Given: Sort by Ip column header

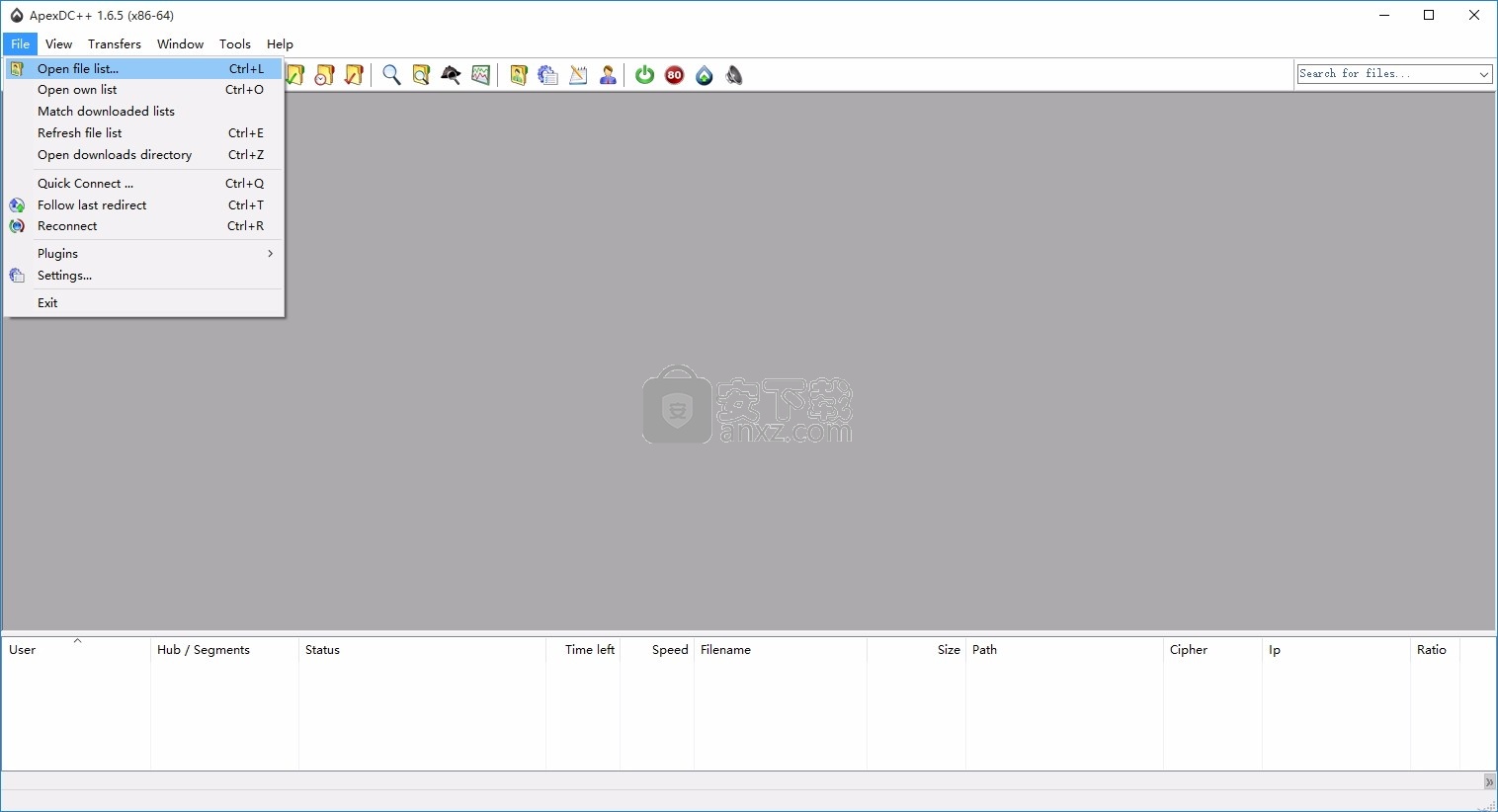Looking at the screenshot, I should pyautogui.click(x=1336, y=650).
